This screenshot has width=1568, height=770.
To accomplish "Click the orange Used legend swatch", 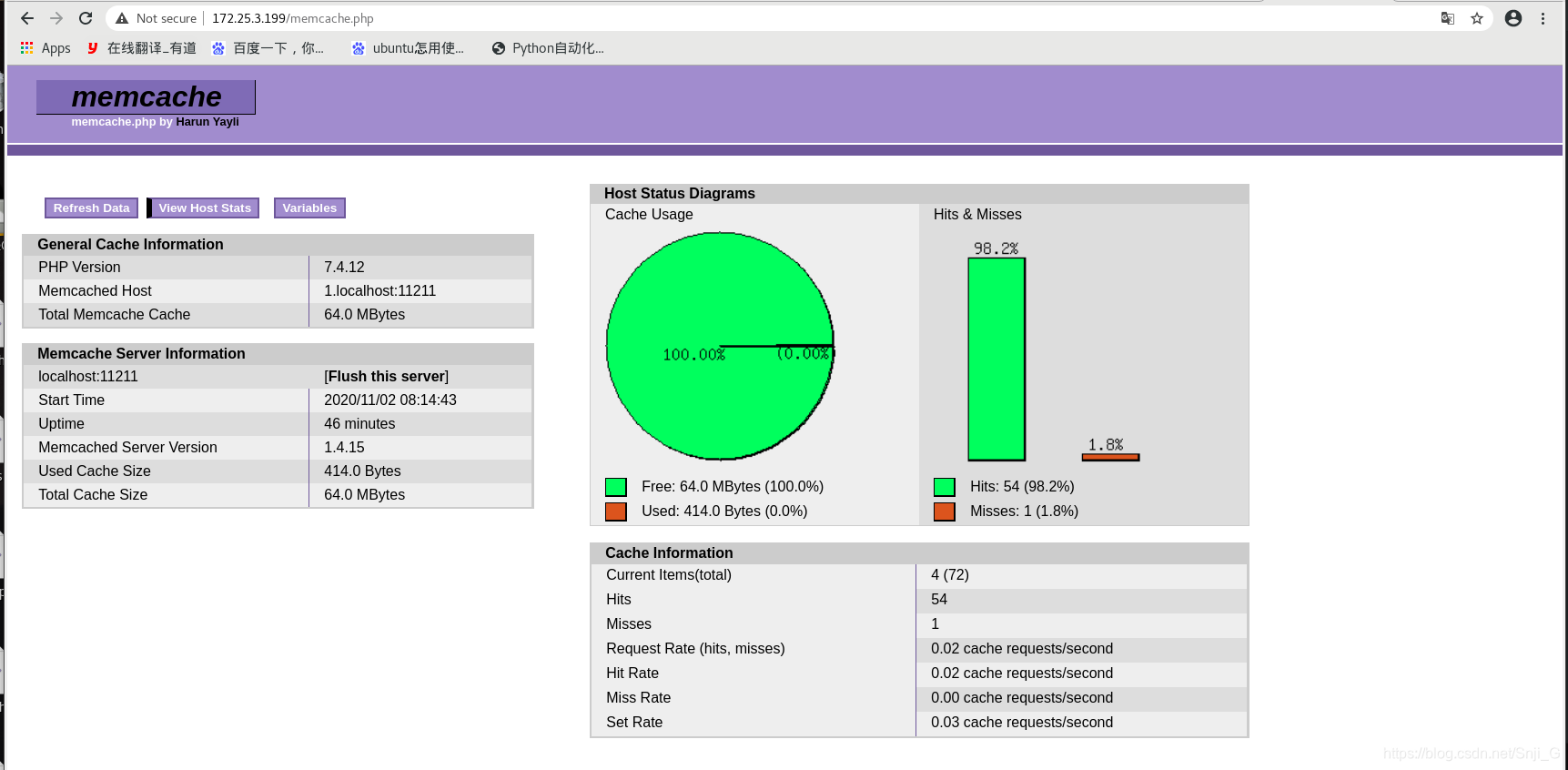I will click(616, 512).
